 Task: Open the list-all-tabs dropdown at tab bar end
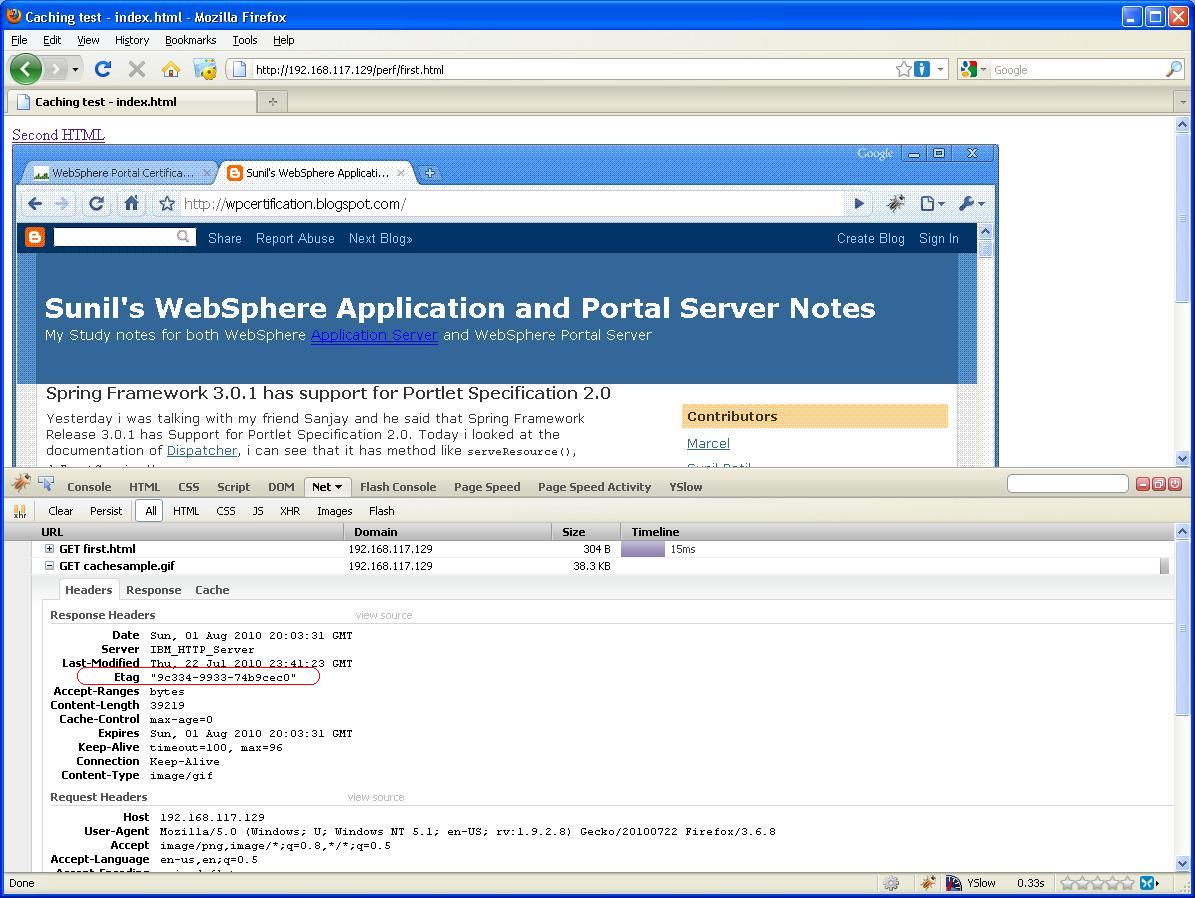[1183, 101]
